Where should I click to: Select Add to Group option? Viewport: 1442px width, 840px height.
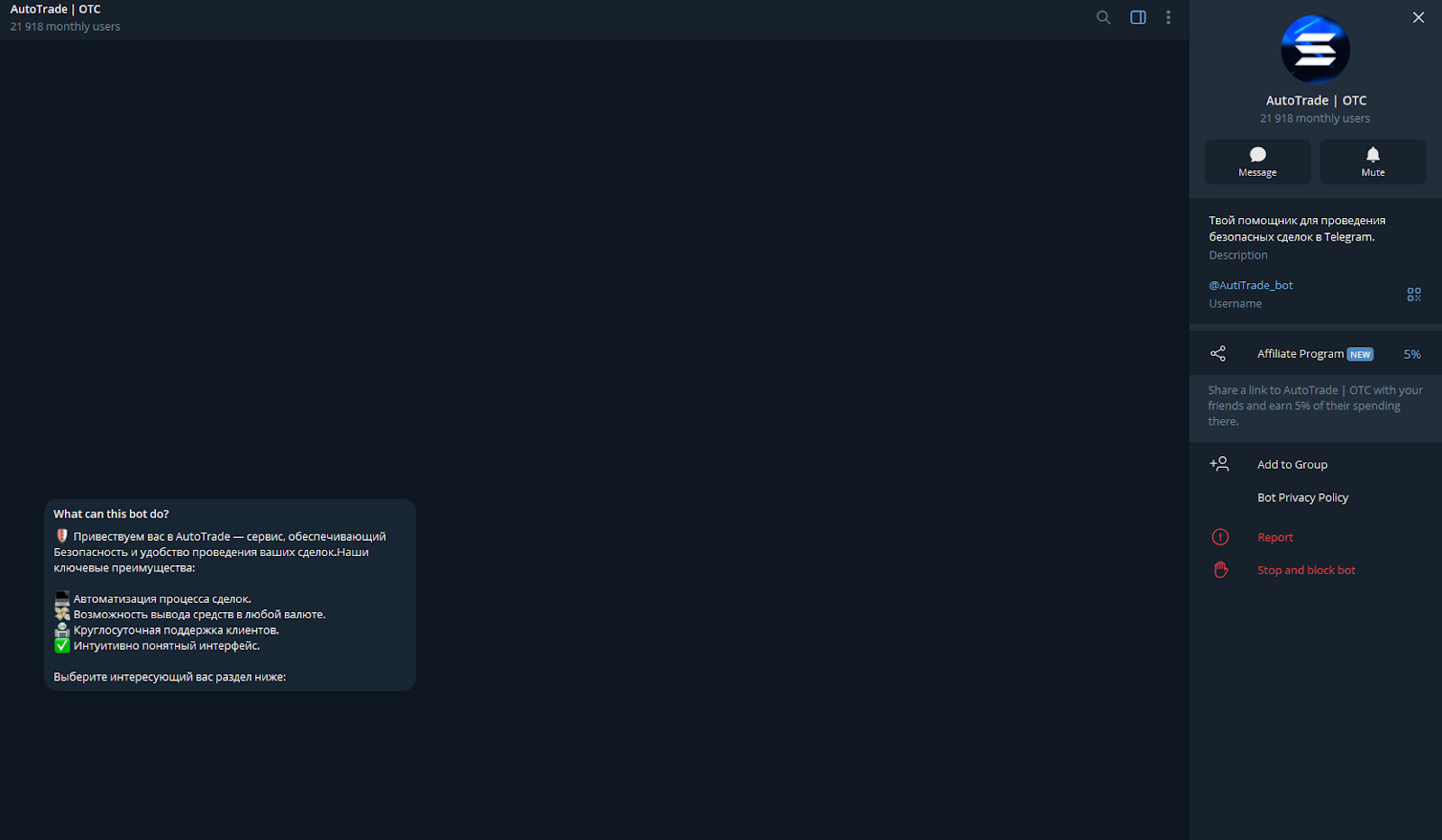[1291, 465]
